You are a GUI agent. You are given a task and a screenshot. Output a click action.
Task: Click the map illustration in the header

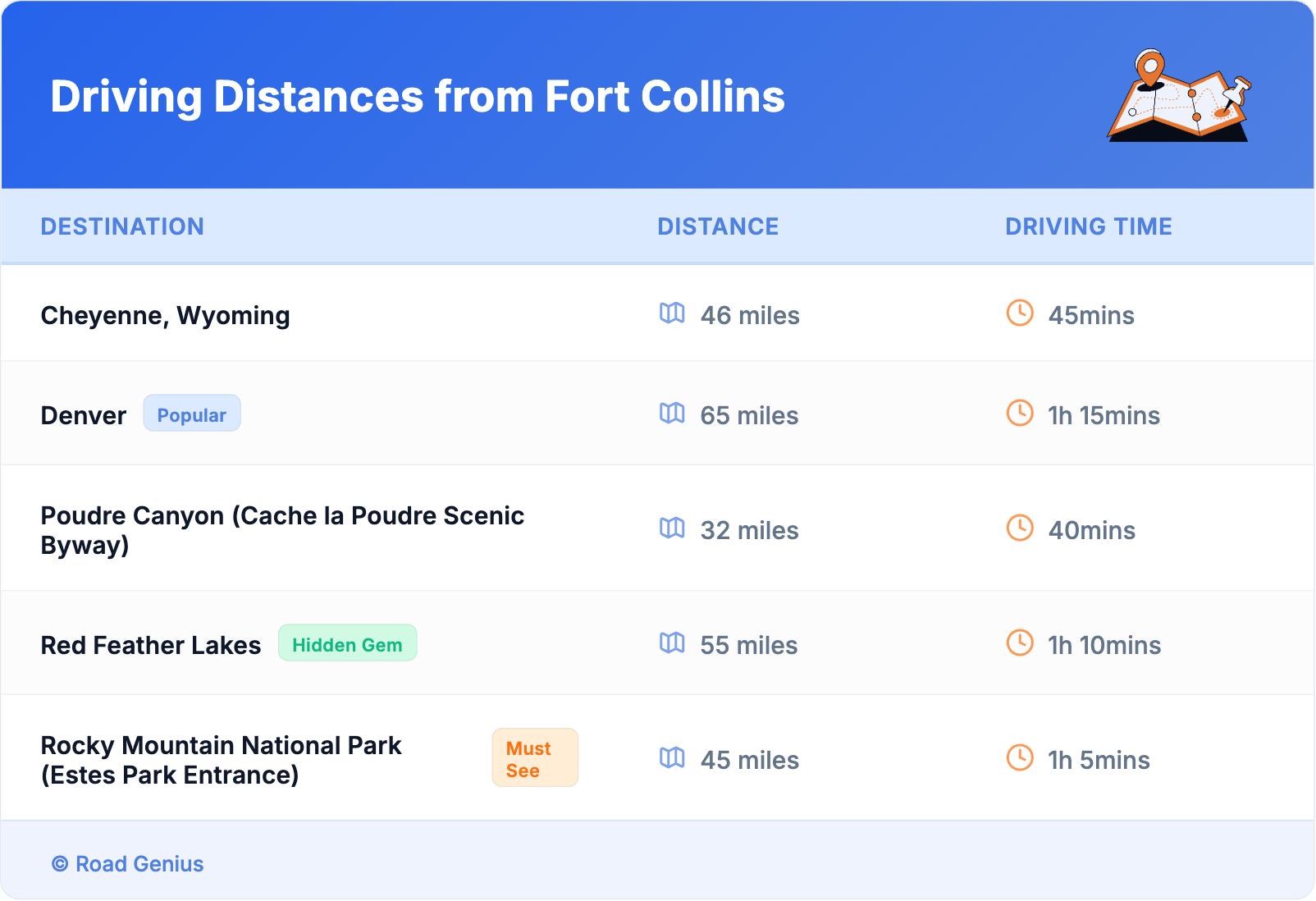[x=1180, y=96]
